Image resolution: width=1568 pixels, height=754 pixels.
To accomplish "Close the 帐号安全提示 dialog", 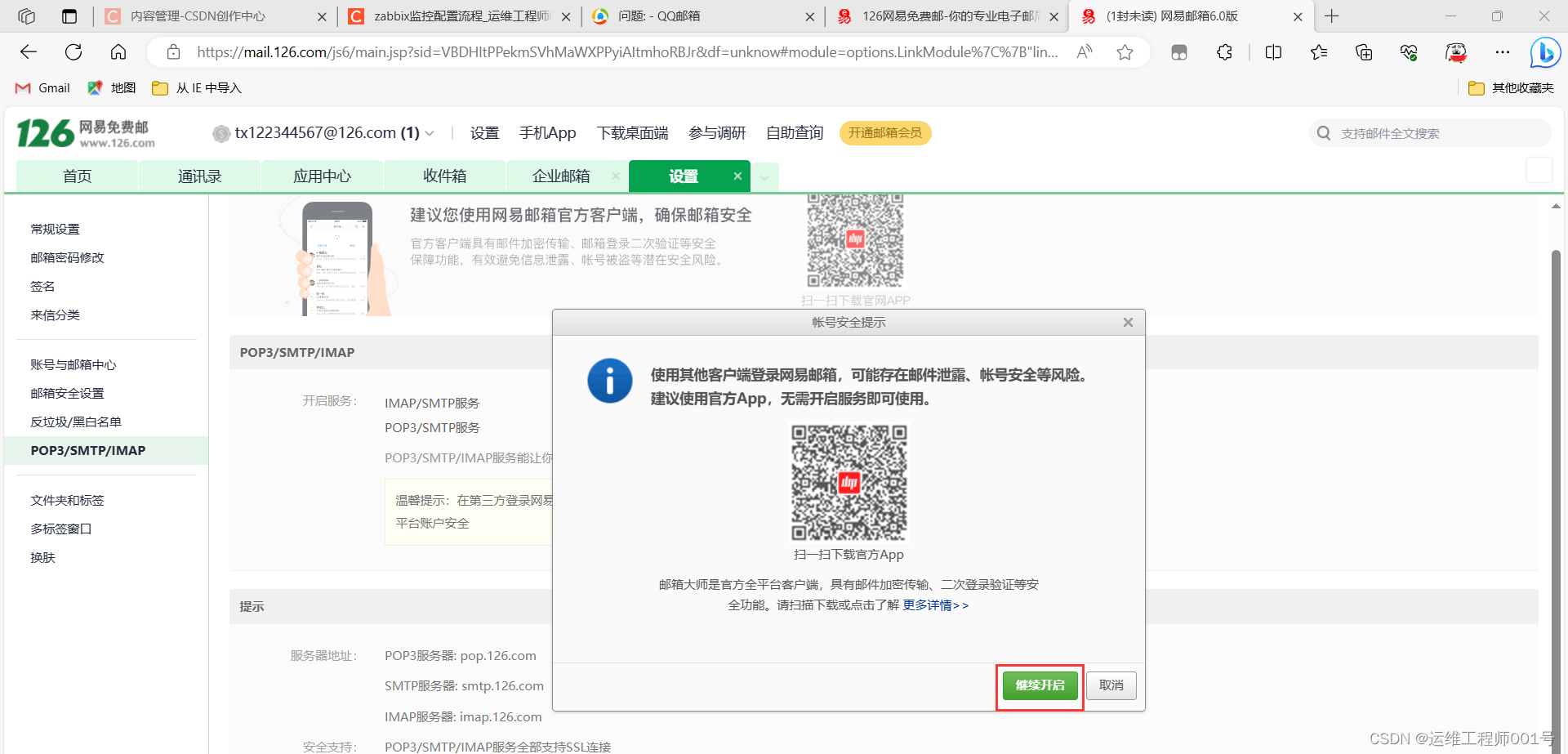I will (1128, 323).
